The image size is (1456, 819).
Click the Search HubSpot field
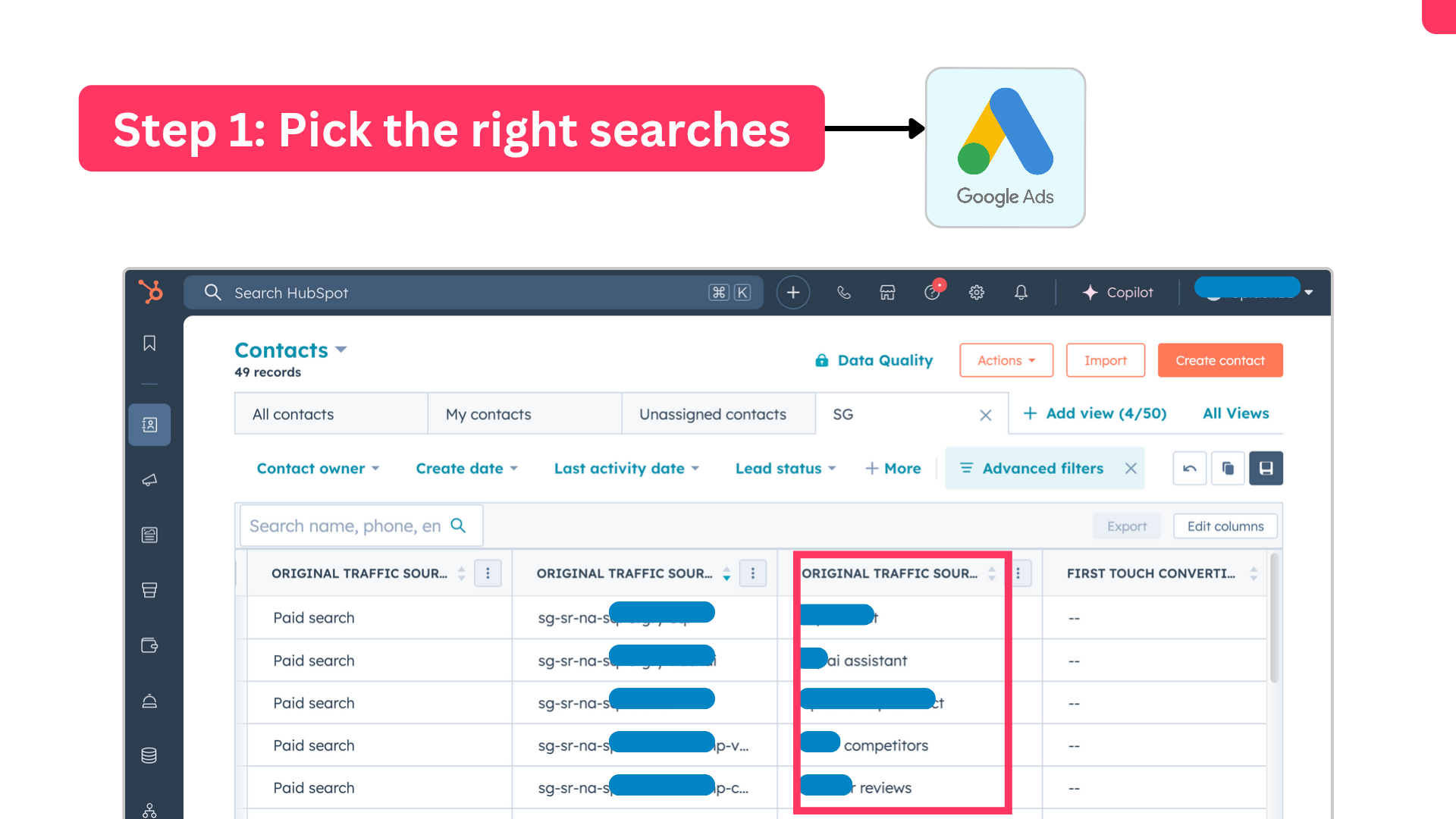click(x=473, y=293)
